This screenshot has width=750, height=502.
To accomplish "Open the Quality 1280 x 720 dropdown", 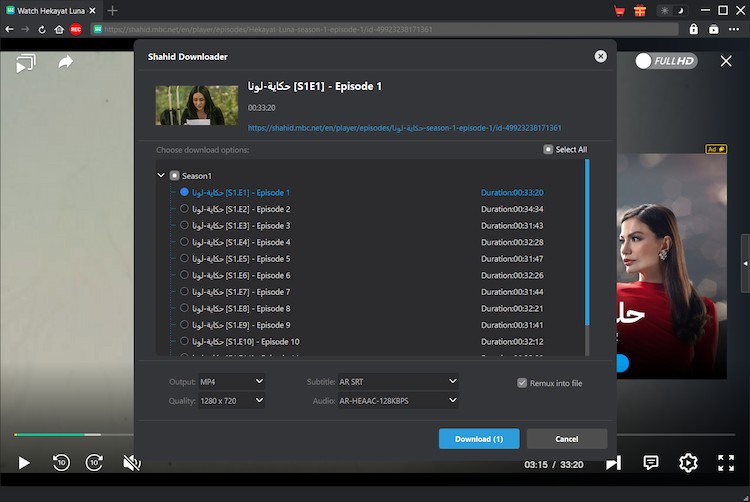I will click(231, 401).
